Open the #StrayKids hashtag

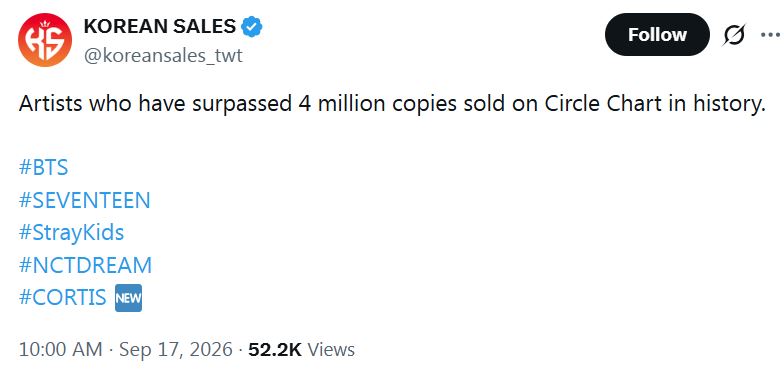pos(71,232)
